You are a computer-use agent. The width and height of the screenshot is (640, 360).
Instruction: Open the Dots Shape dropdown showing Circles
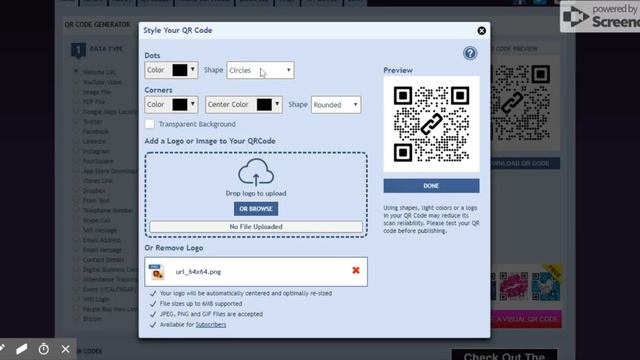(260, 70)
